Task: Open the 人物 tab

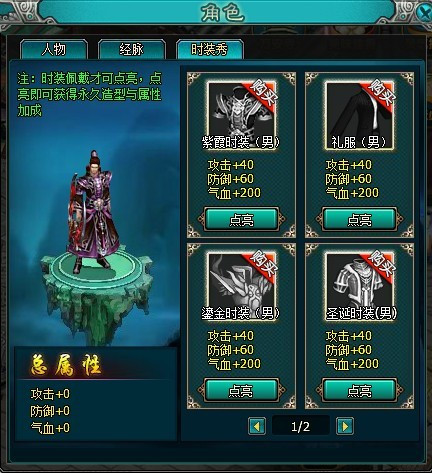Action: tap(54, 50)
